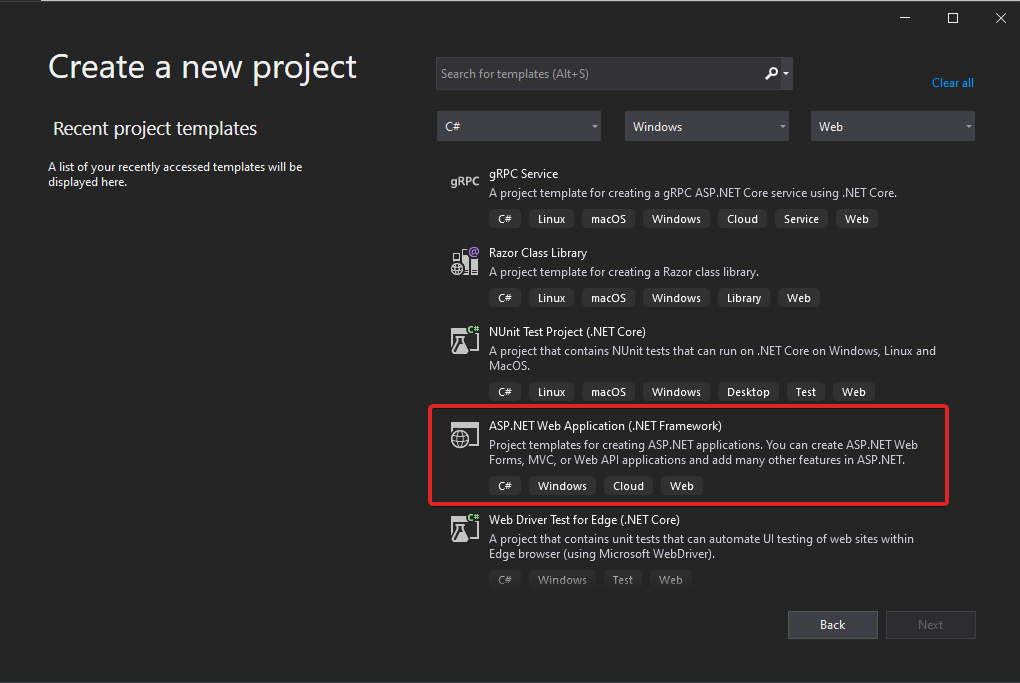This screenshot has width=1020, height=683.
Task: Click the Web Driver Test for Edge icon
Action: 464,527
